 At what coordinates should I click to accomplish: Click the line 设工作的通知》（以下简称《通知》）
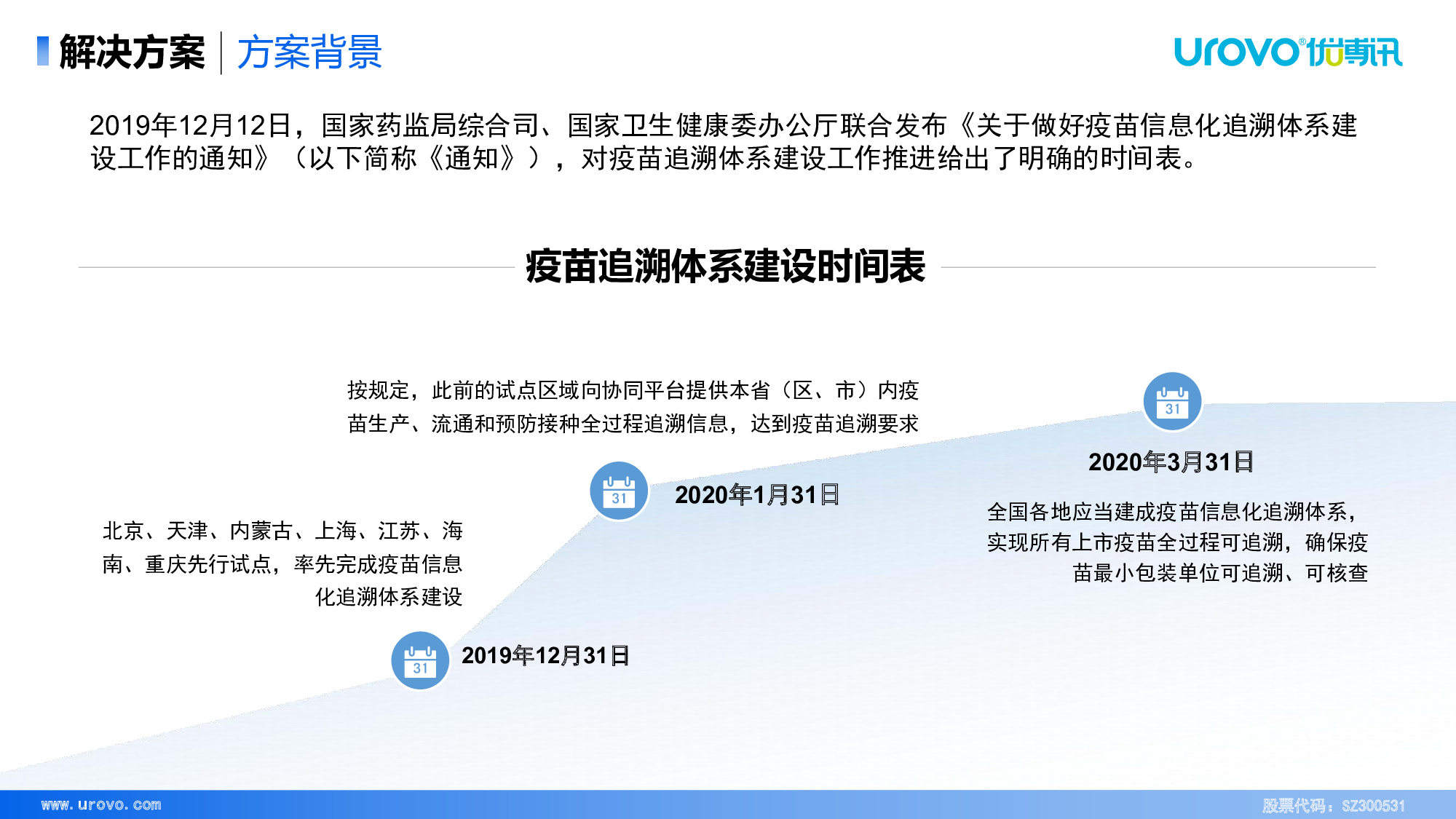tap(316, 158)
